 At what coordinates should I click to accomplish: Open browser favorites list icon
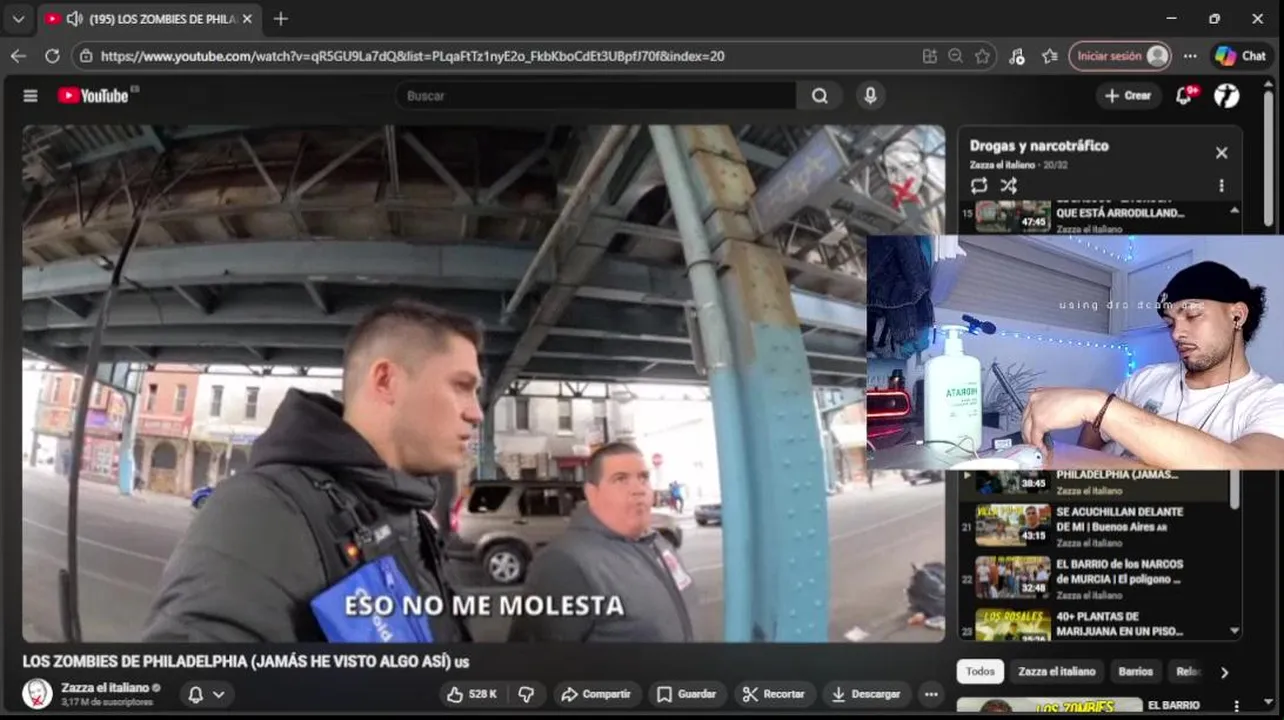(1049, 56)
